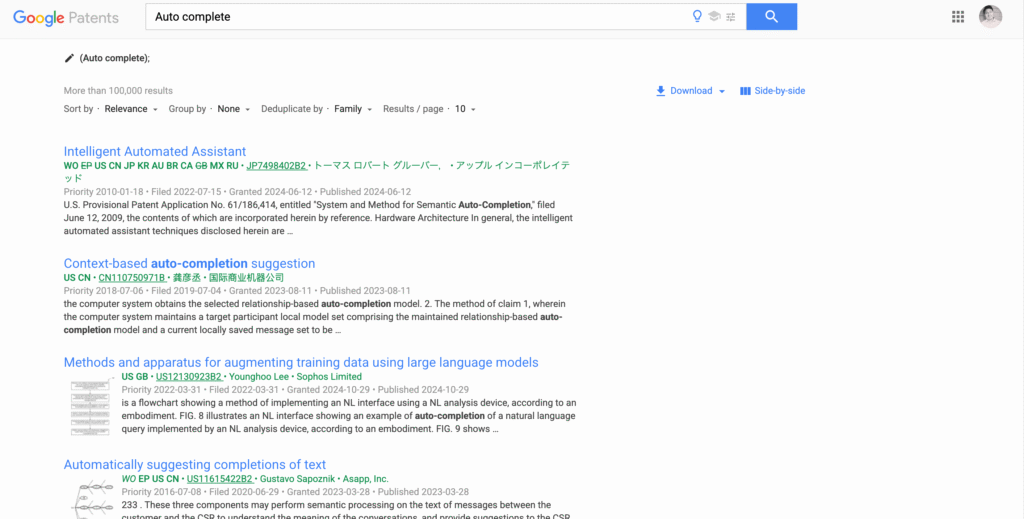Click the blue search magnifier button
The width and height of the screenshot is (1024, 519).
coord(771,17)
